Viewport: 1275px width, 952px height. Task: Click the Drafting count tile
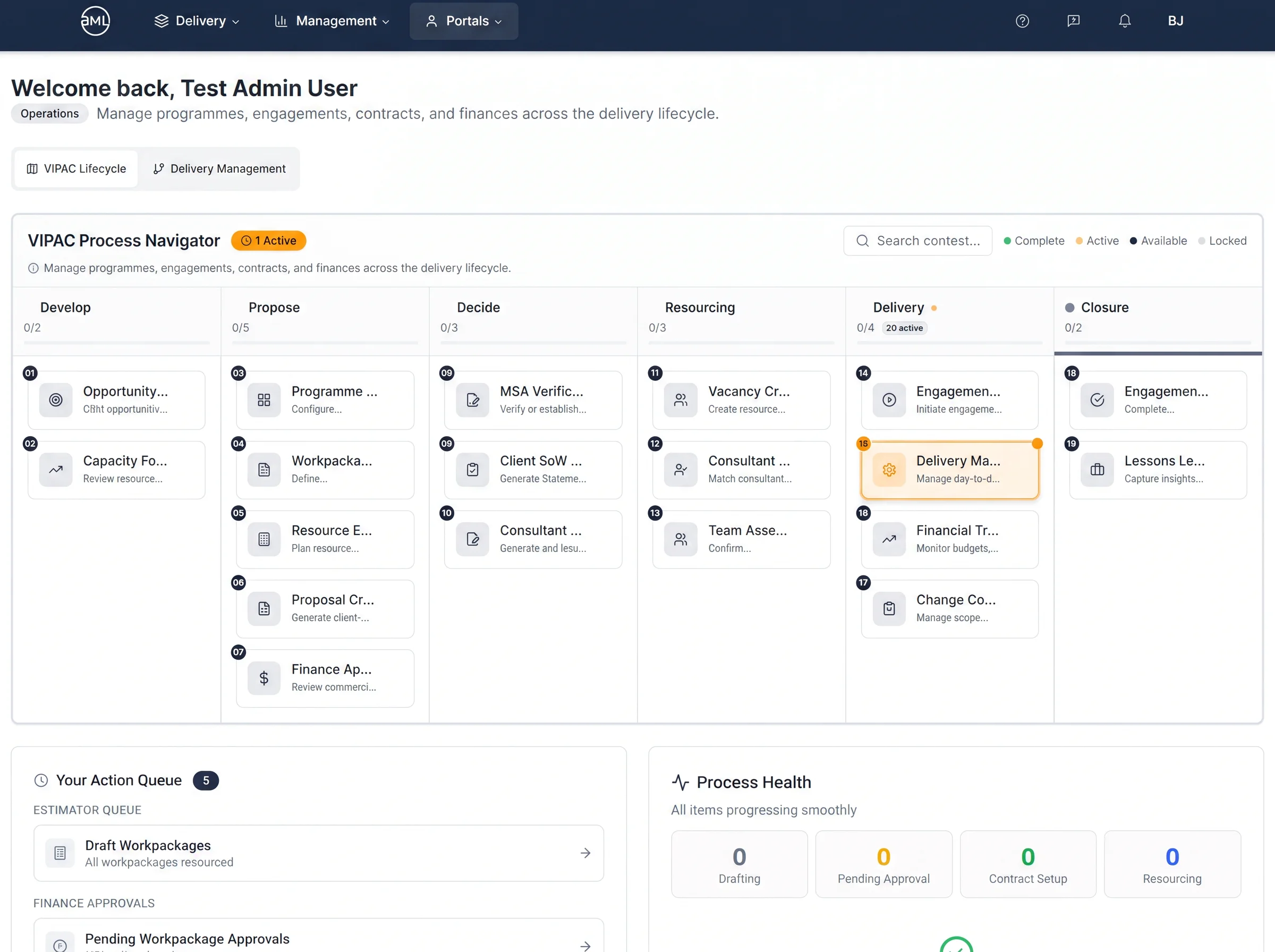point(739,864)
